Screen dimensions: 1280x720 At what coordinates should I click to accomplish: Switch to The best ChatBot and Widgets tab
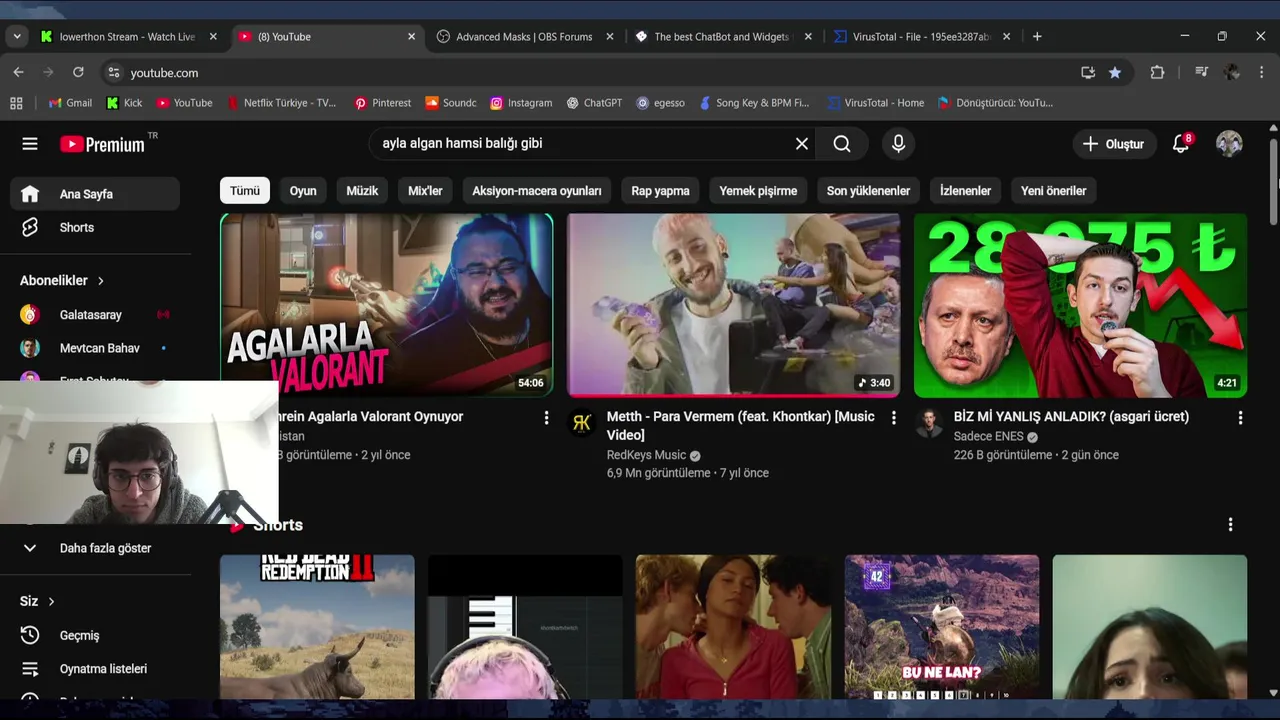coord(722,36)
